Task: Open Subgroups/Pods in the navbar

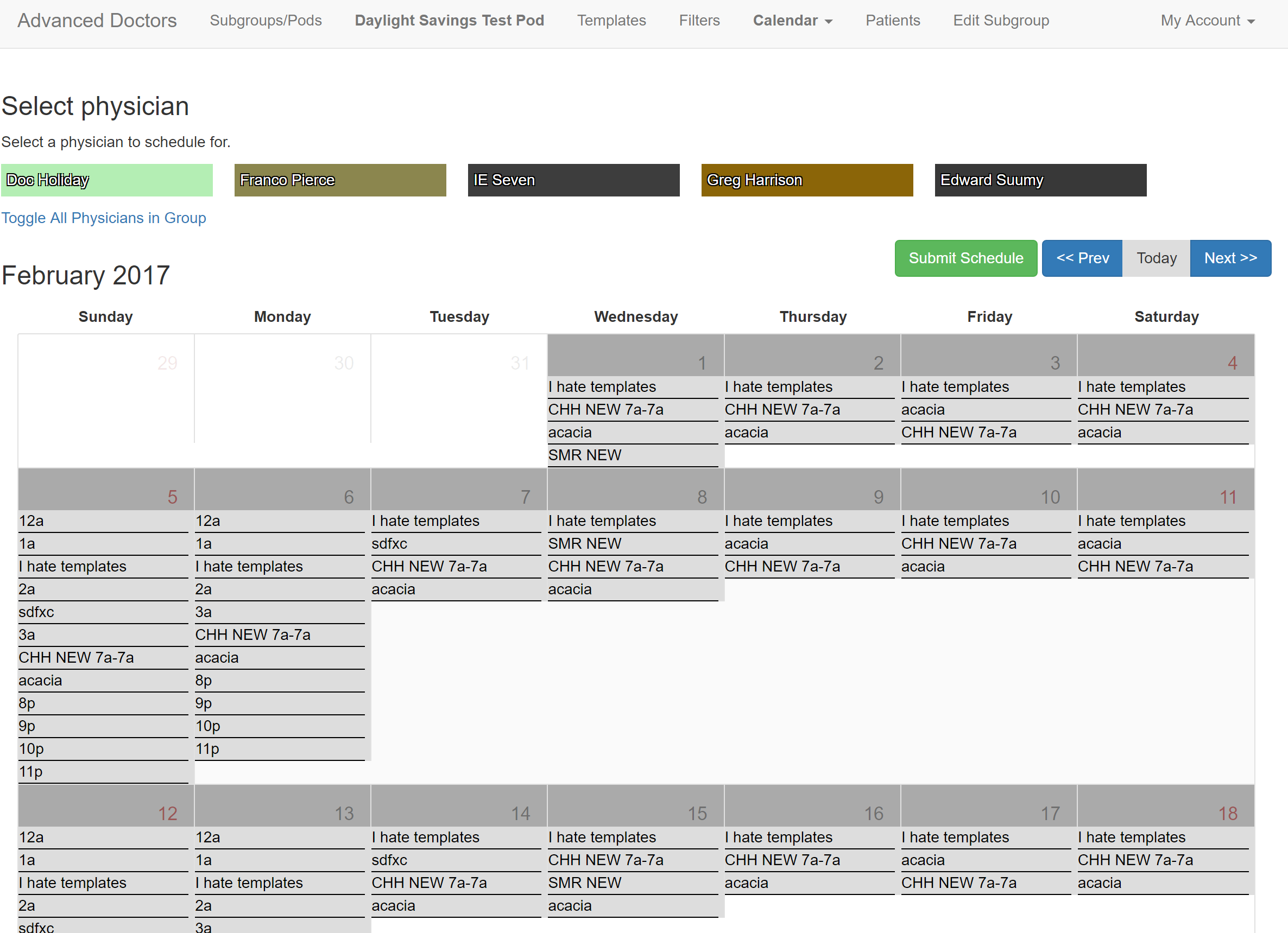Action: coord(265,21)
